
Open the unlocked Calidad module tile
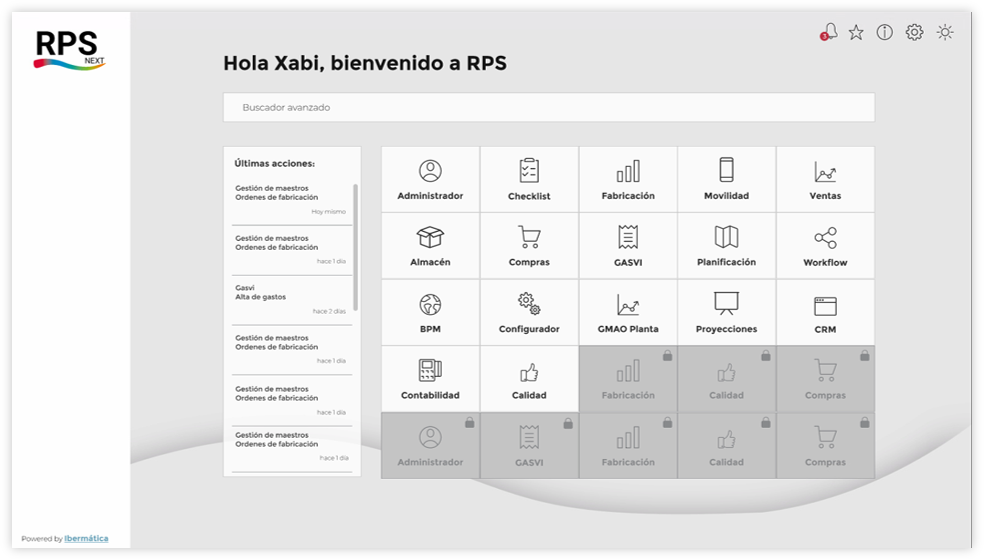point(529,379)
